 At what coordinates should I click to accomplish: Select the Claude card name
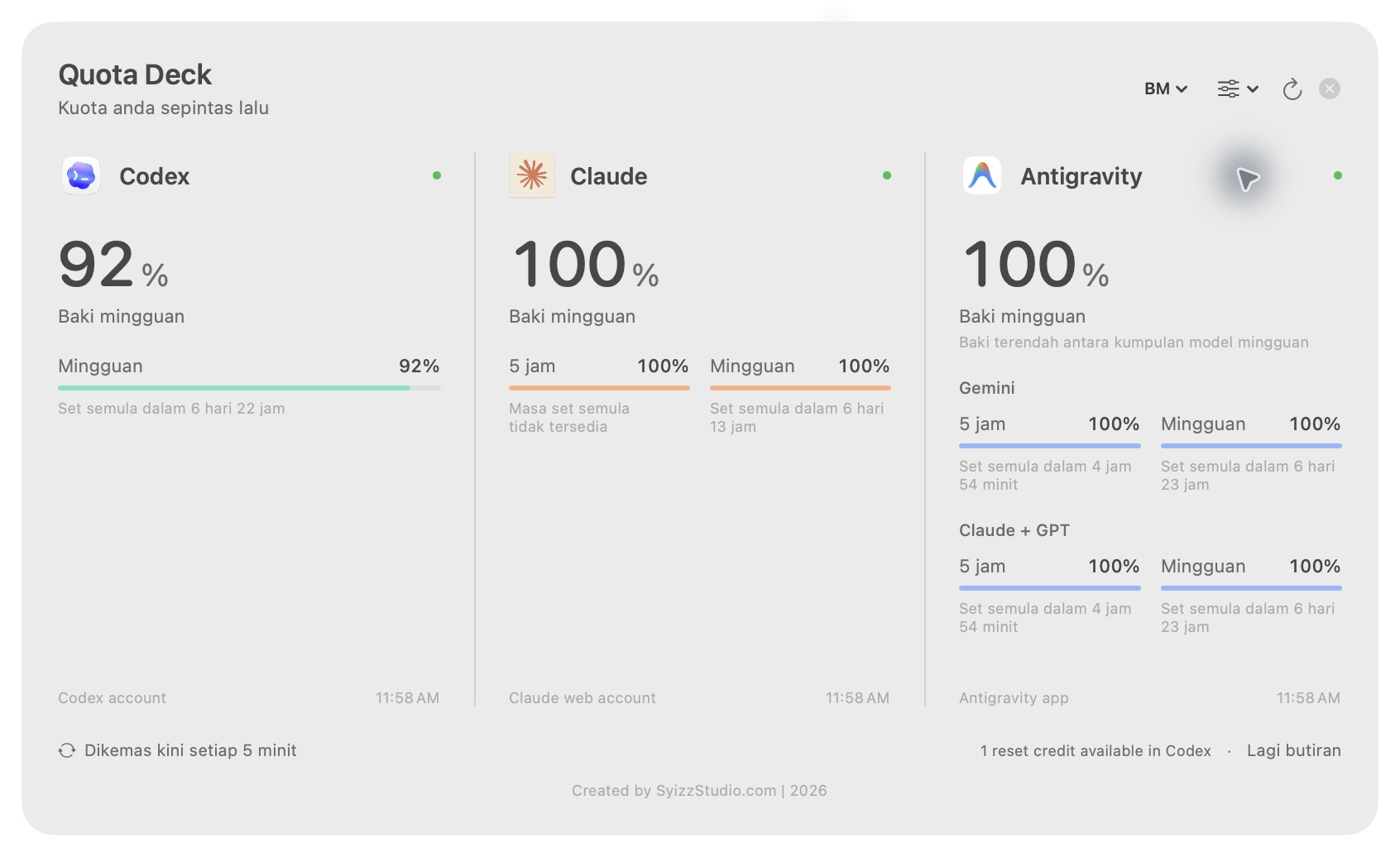pyautogui.click(x=609, y=176)
